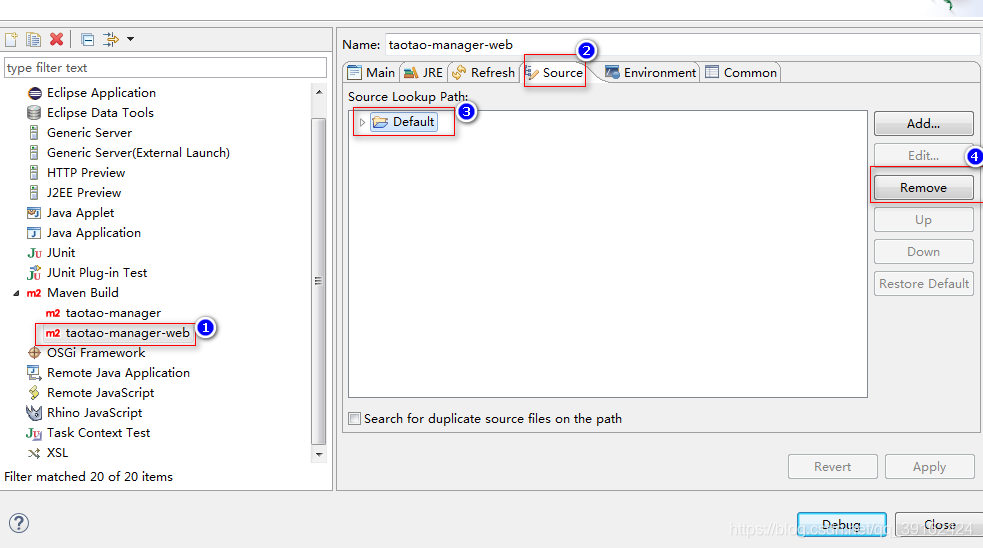Screen dimensions: 983x548
Task: Click the JUnit icon
Action: tap(34, 253)
